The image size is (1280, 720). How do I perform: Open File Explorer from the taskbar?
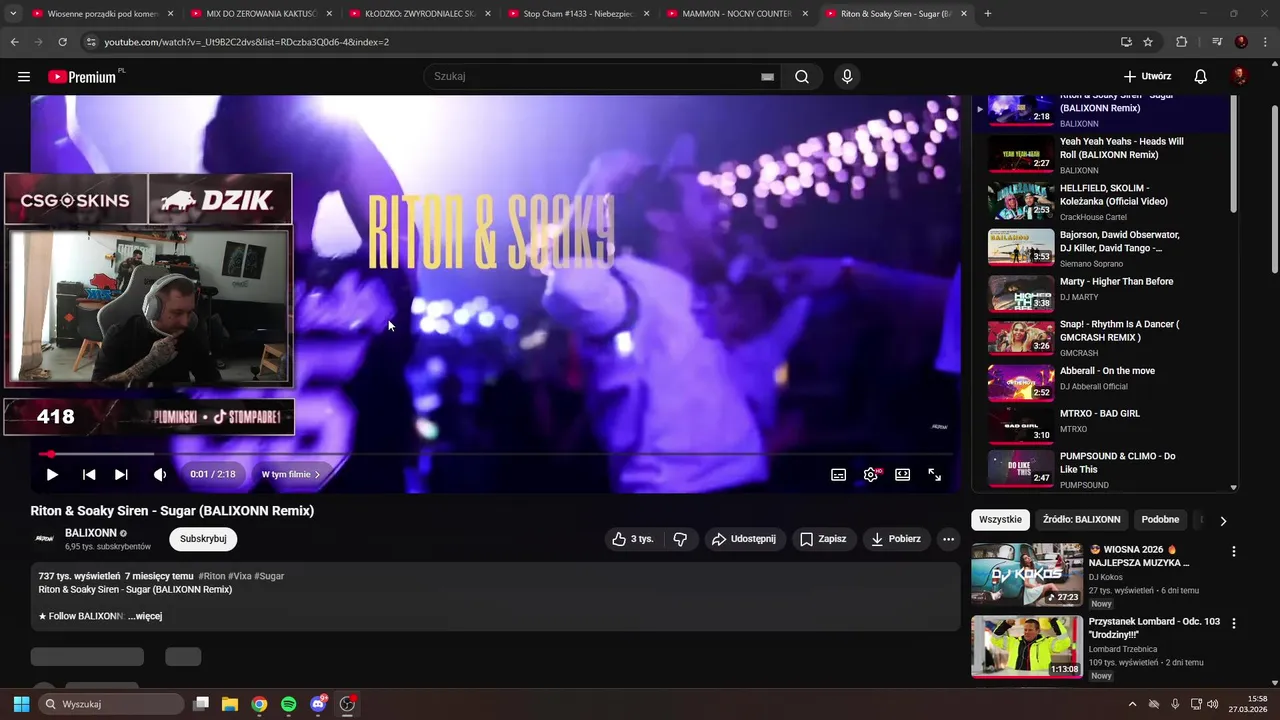click(229, 704)
